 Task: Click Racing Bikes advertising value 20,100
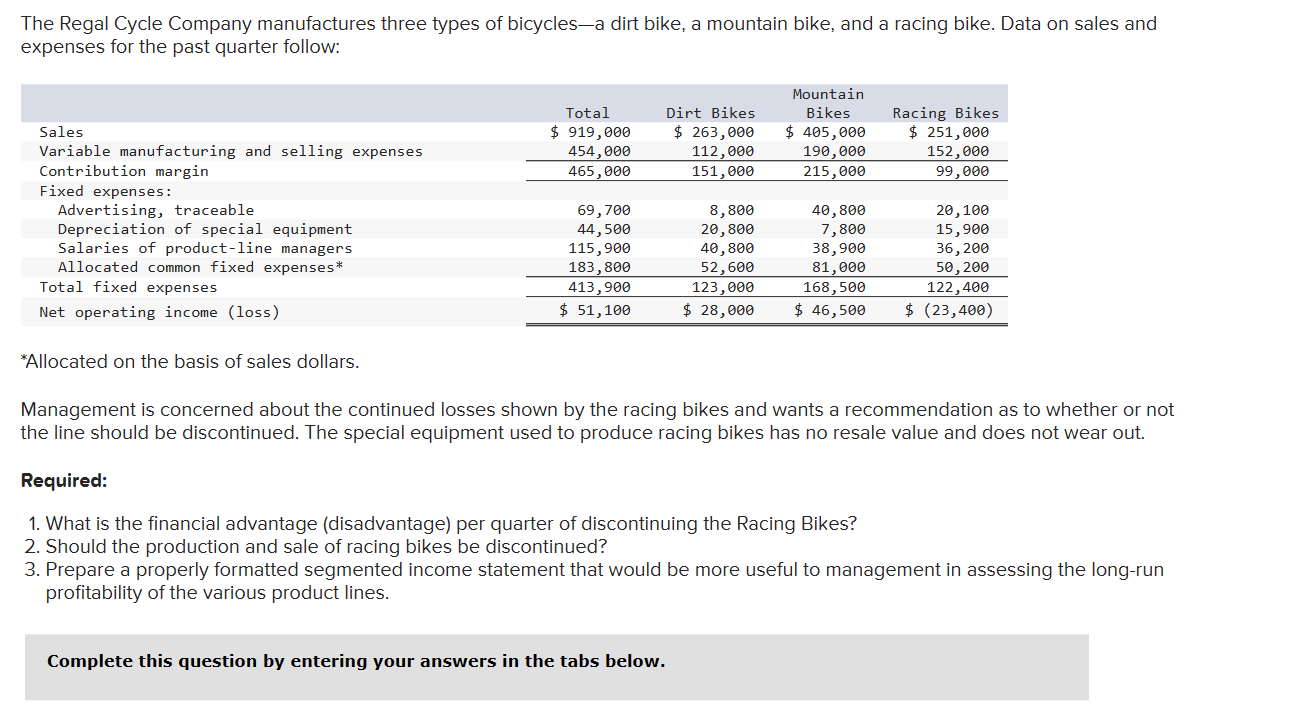963,210
